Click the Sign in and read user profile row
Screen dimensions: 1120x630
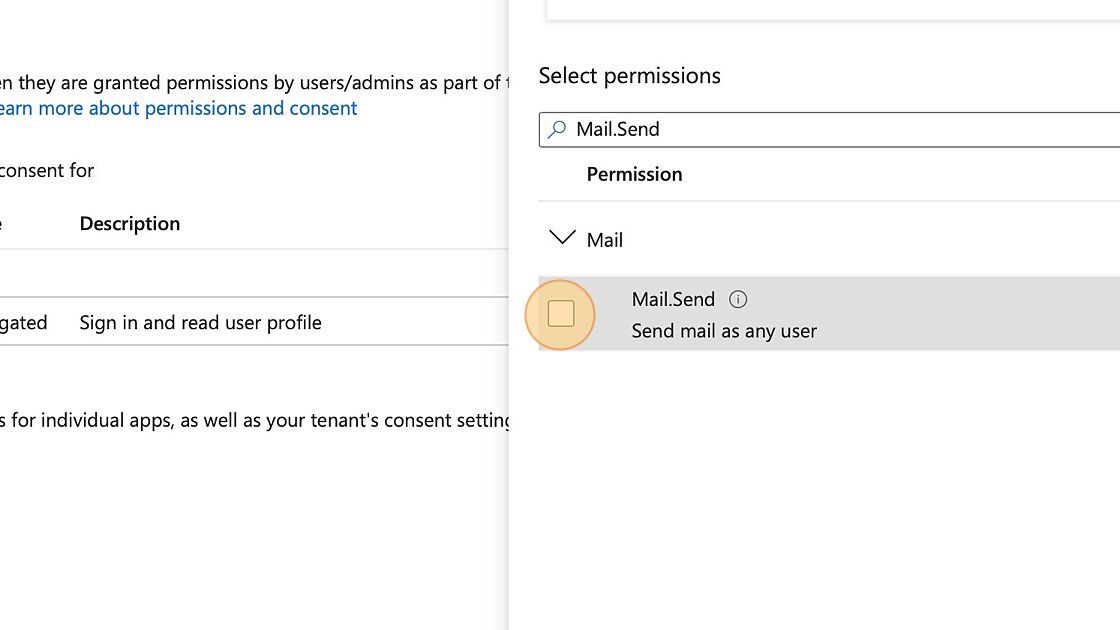(201, 322)
